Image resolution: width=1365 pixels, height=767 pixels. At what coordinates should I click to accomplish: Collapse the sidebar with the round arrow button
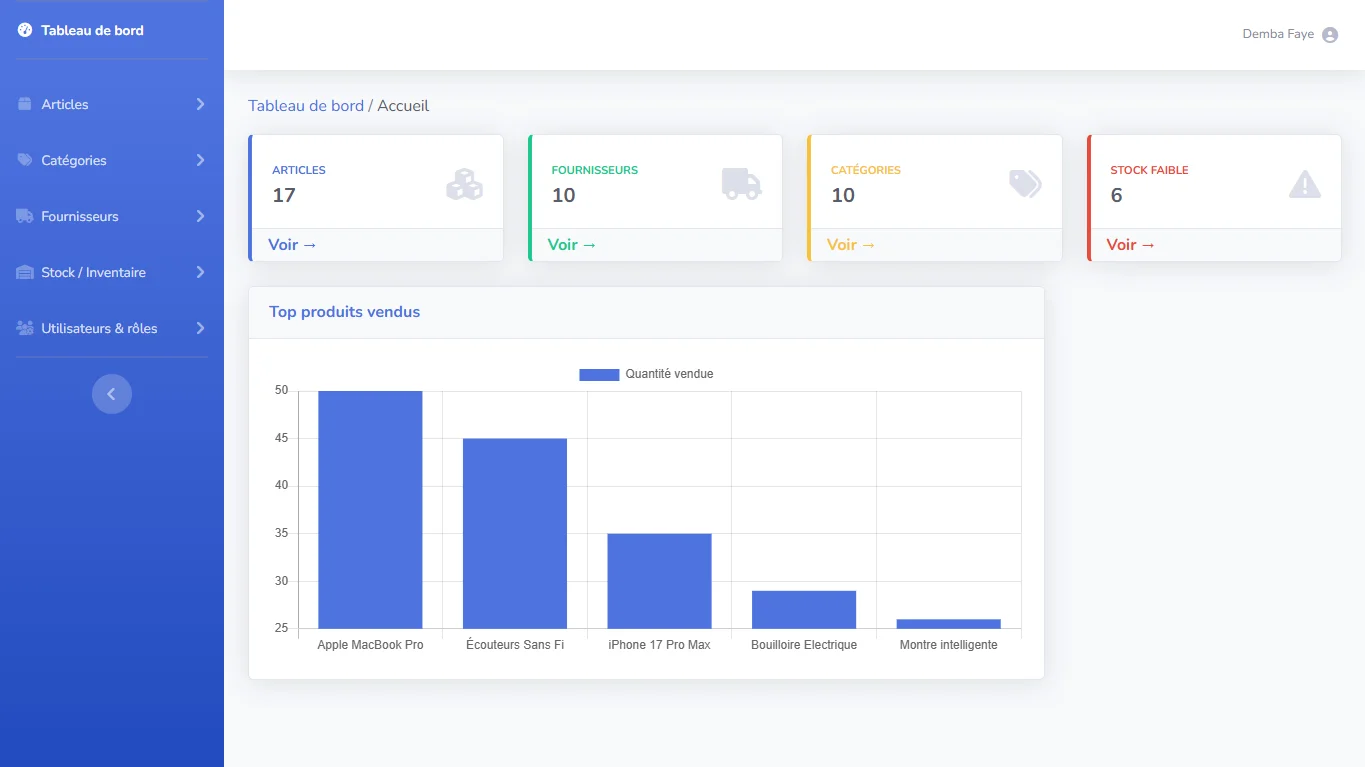pos(112,394)
